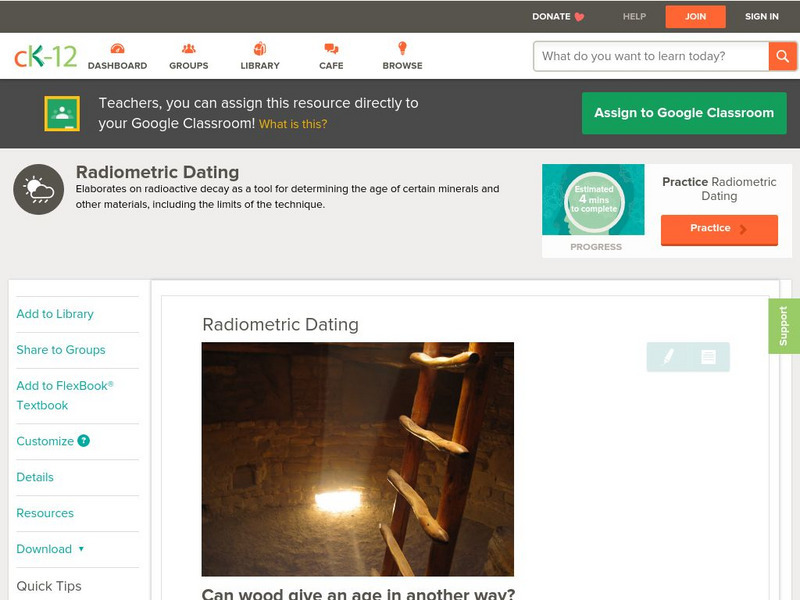Open the Details link
This screenshot has width=800, height=600.
pos(35,477)
